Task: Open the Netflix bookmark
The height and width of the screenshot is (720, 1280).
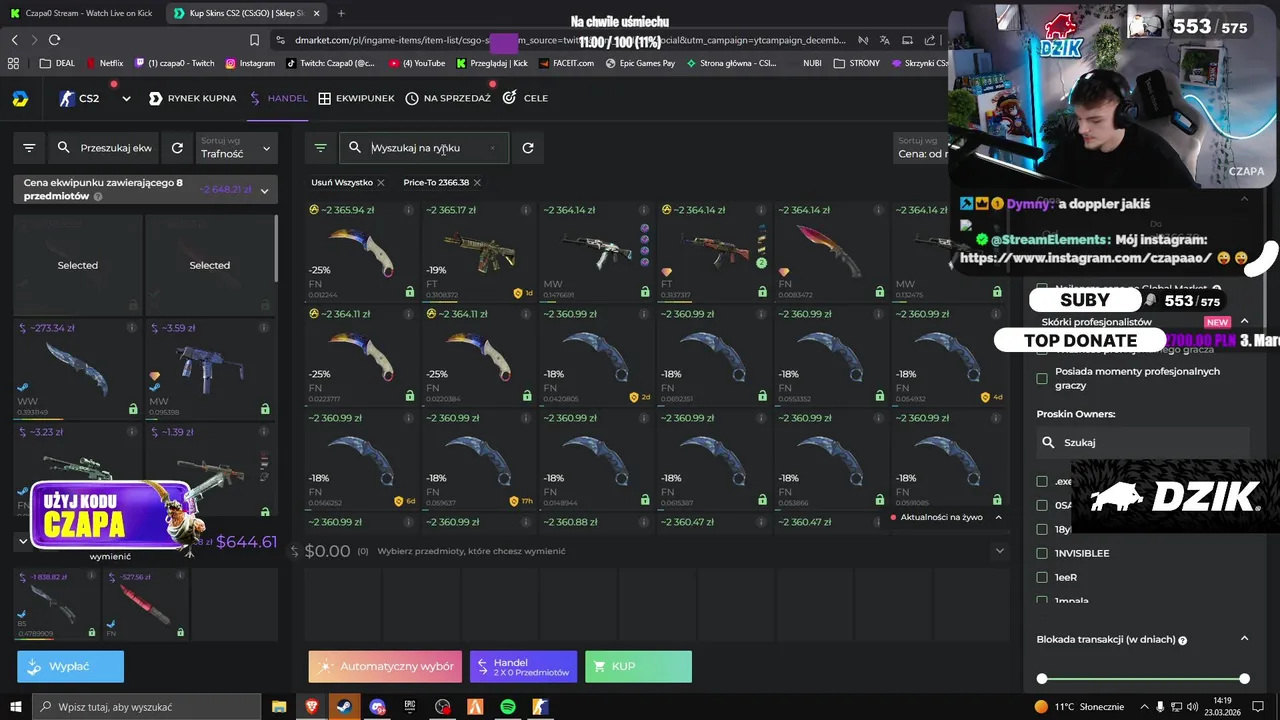Action: (x=104, y=63)
